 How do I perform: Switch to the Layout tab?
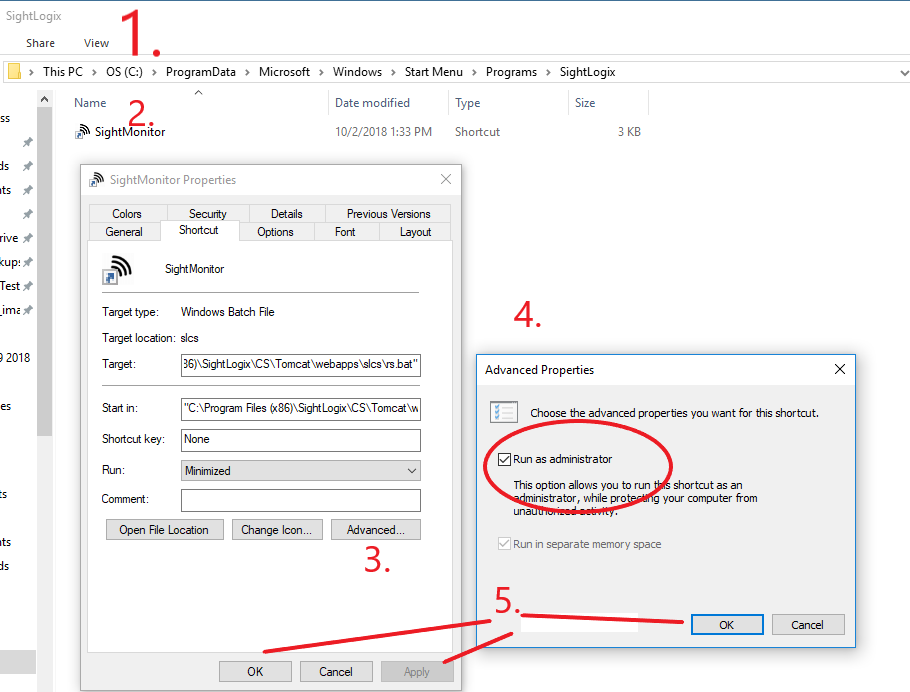coord(416,232)
